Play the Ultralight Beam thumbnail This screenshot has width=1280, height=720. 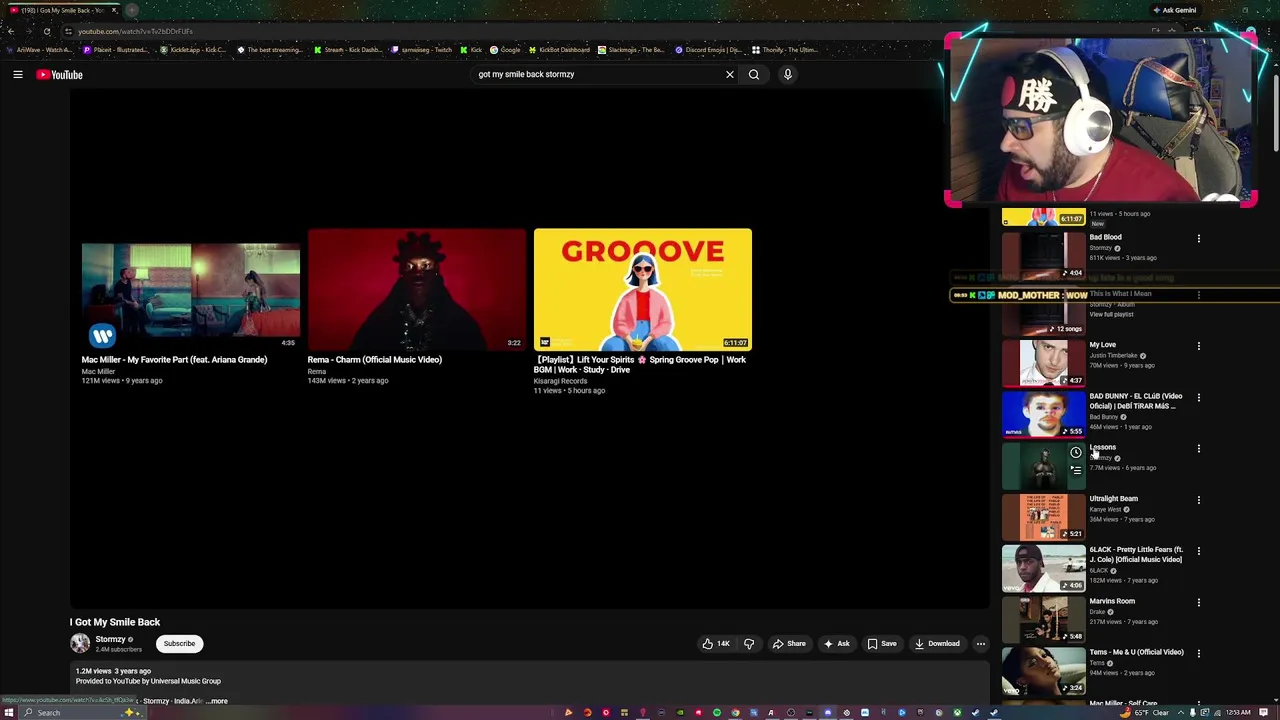click(1044, 517)
